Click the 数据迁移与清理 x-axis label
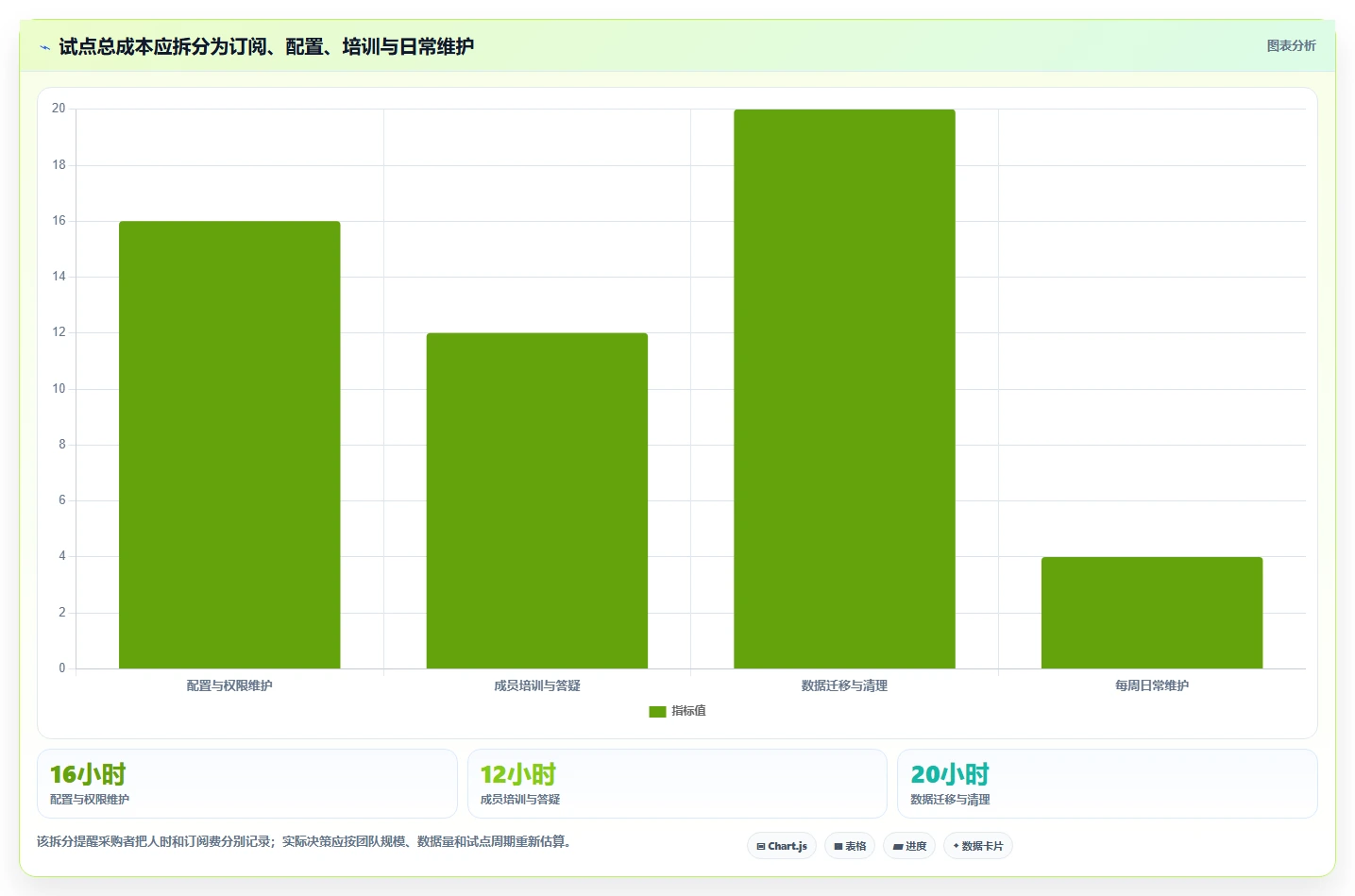Screen dimensions: 1355x896 tap(844, 685)
